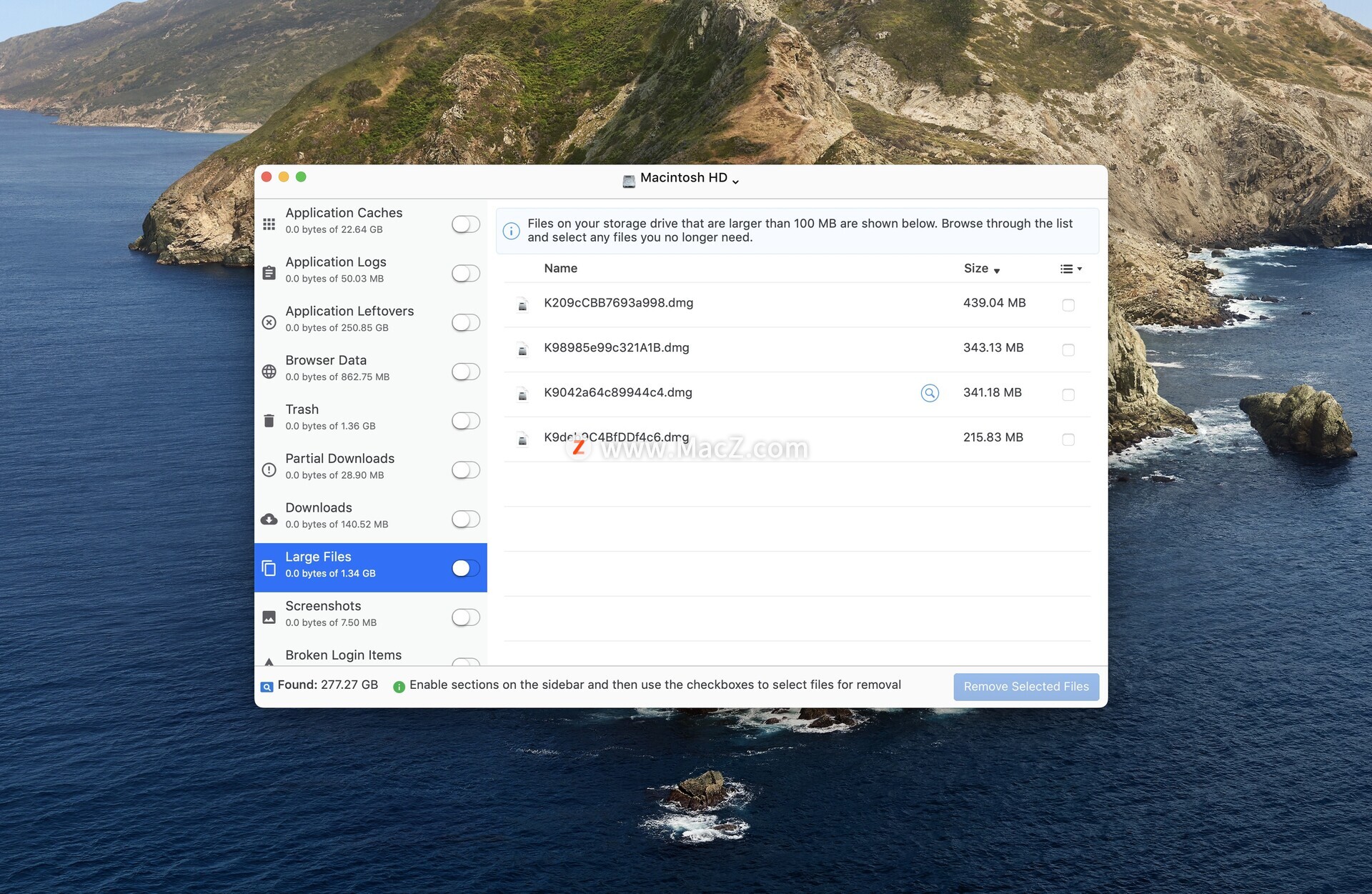The image size is (1372, 894).
Task: Enable the Application Caches toggle
Action: point(465,224)
